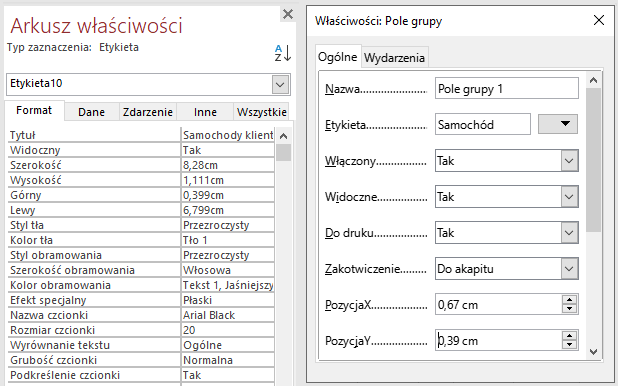This screenshot has height=386, width=618.
Task: Click the PozycjaX value field 0,67 cm
Action: [x=499, y=304]
